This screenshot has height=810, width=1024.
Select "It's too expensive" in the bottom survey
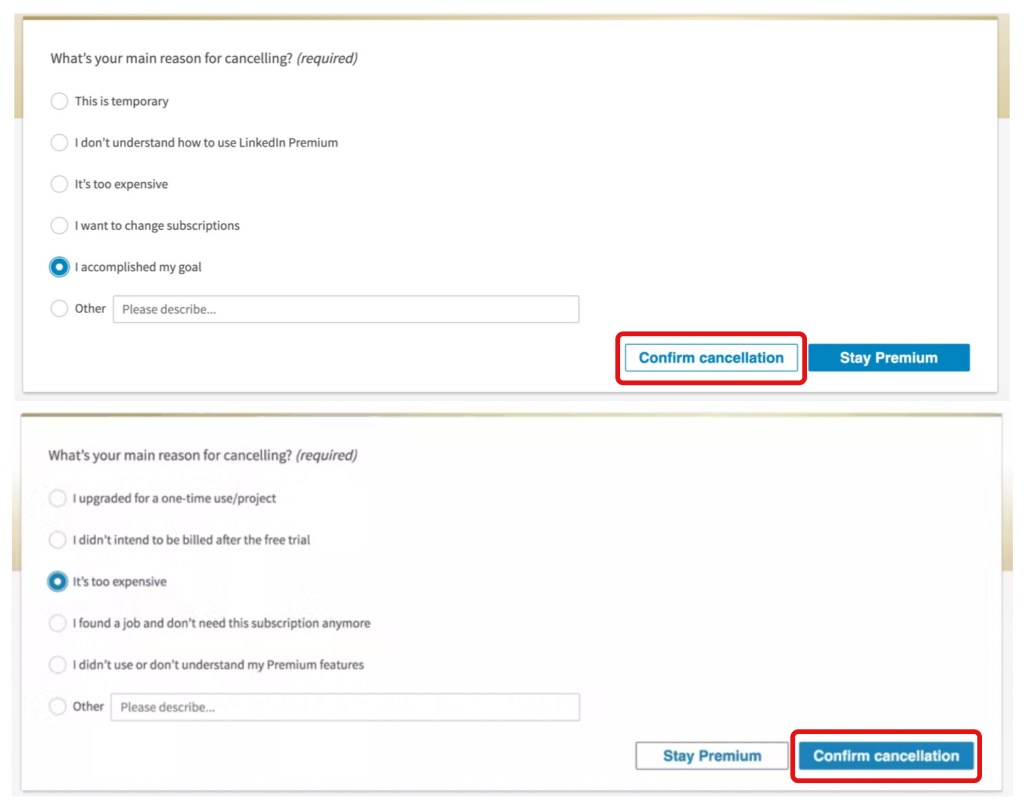click(57, 581)
